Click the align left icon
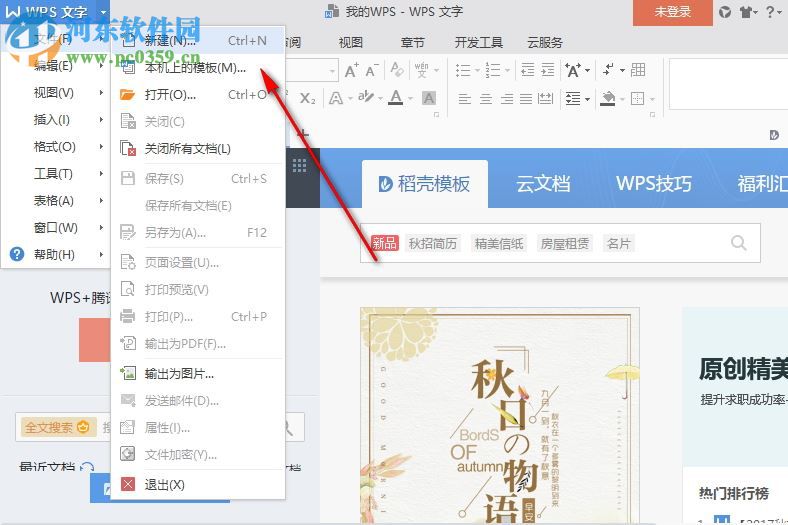 click(465, 98)
